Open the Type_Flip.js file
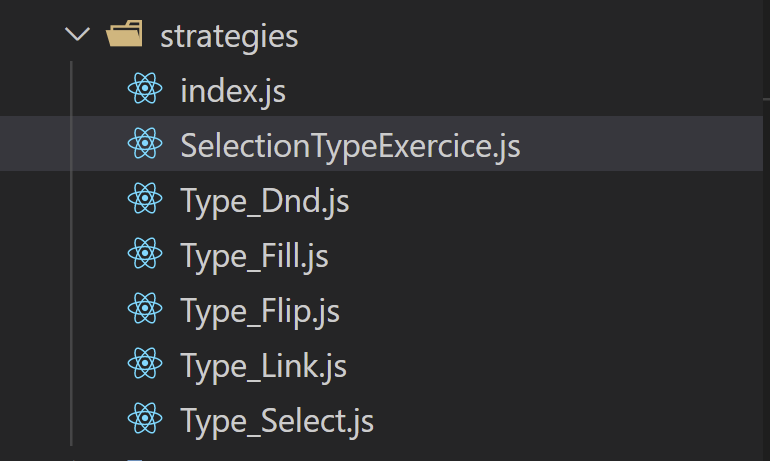Viewport: 770px width, 461px height. pyautogui.click(x=260, y=311)
